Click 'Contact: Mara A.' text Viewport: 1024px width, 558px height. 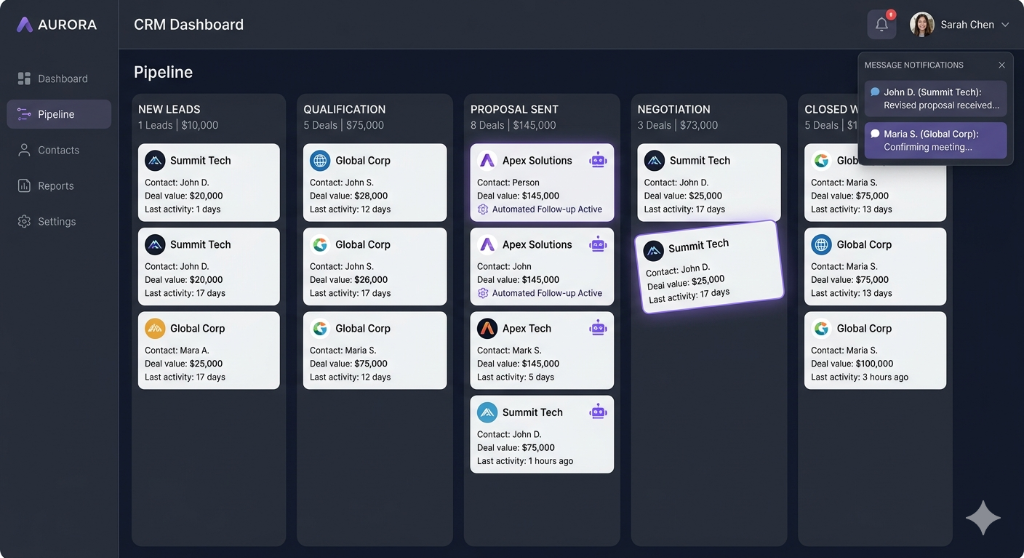coord(176,350)
